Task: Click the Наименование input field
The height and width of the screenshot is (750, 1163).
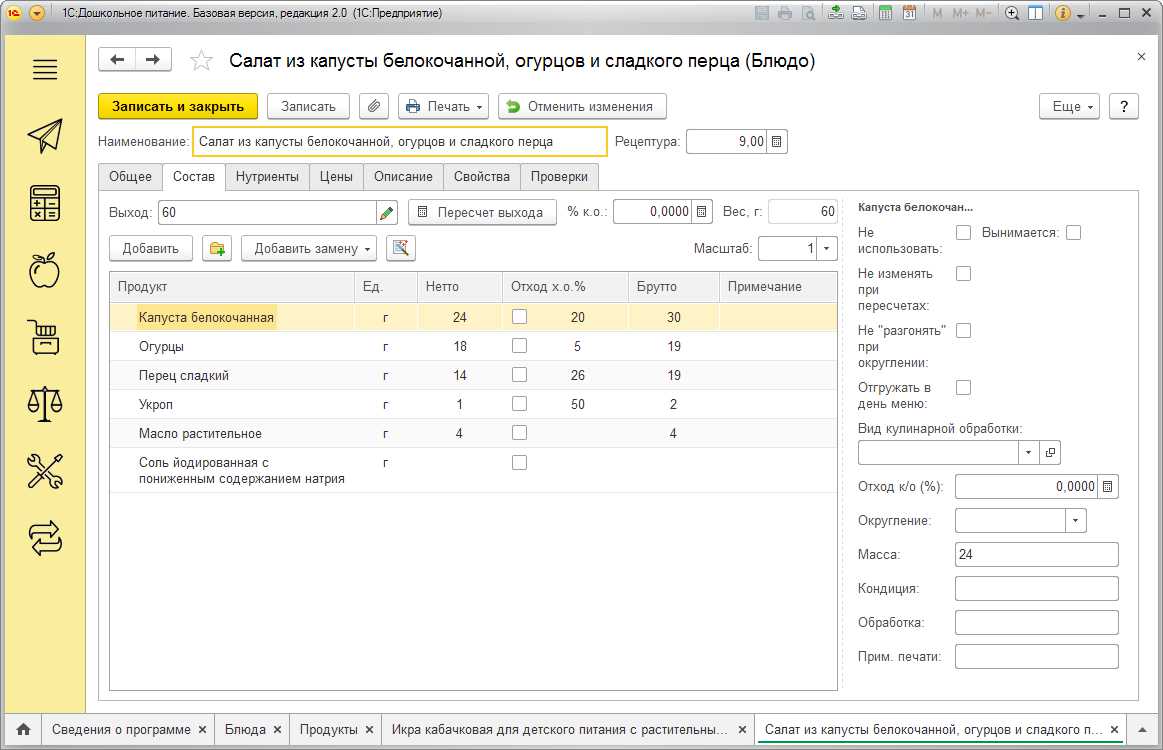Action: (x=400, y=142)
